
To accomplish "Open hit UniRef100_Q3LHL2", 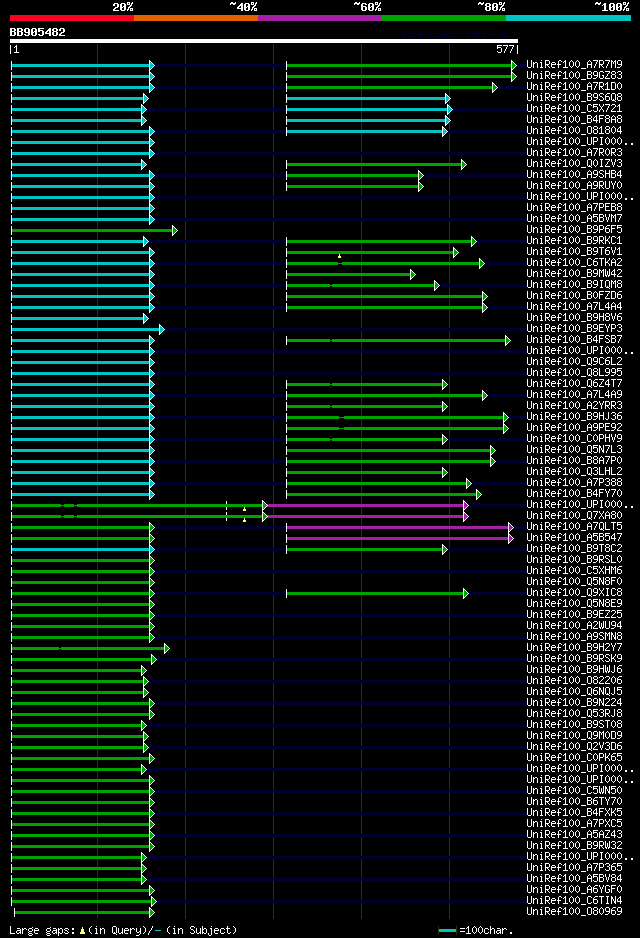I will click(x=574, y=472).
